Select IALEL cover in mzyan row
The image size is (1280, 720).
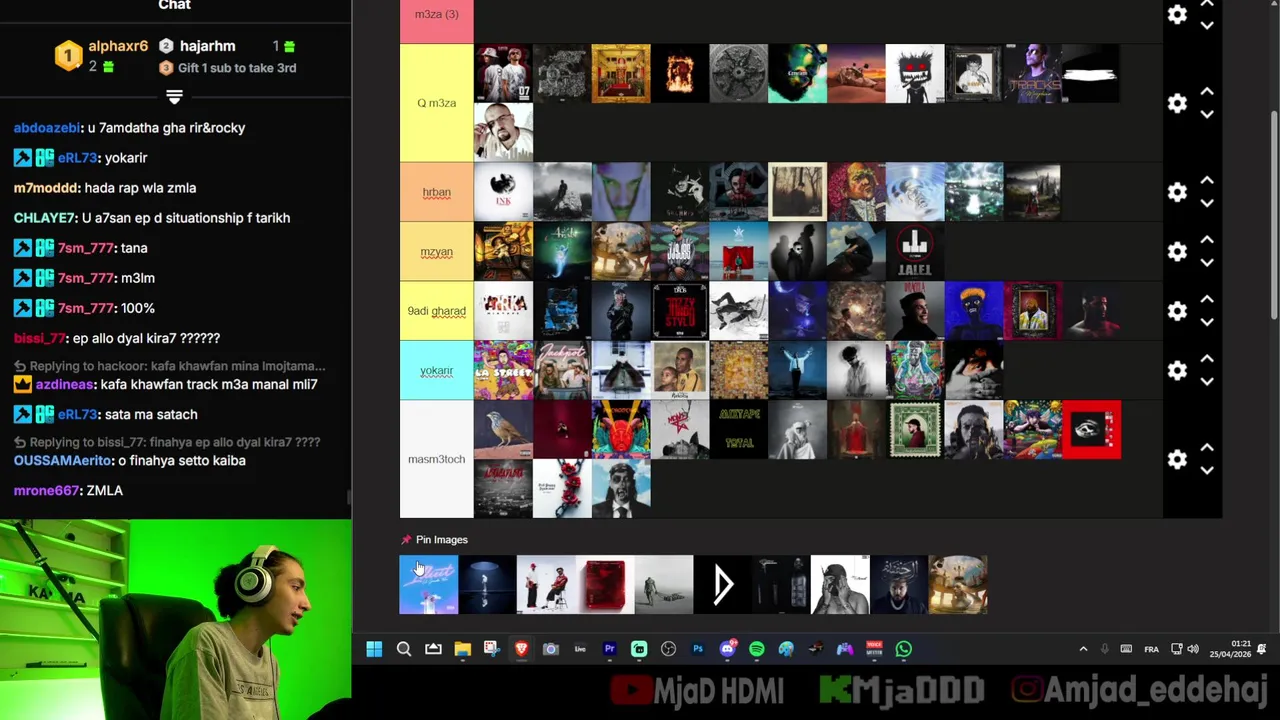pyautogui.click(x=915, y=251)
